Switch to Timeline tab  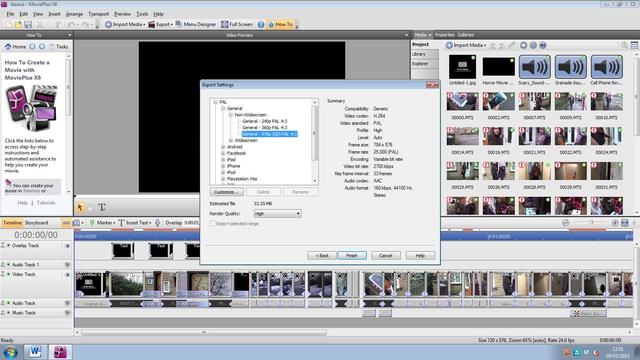click(x=12, y=223)
